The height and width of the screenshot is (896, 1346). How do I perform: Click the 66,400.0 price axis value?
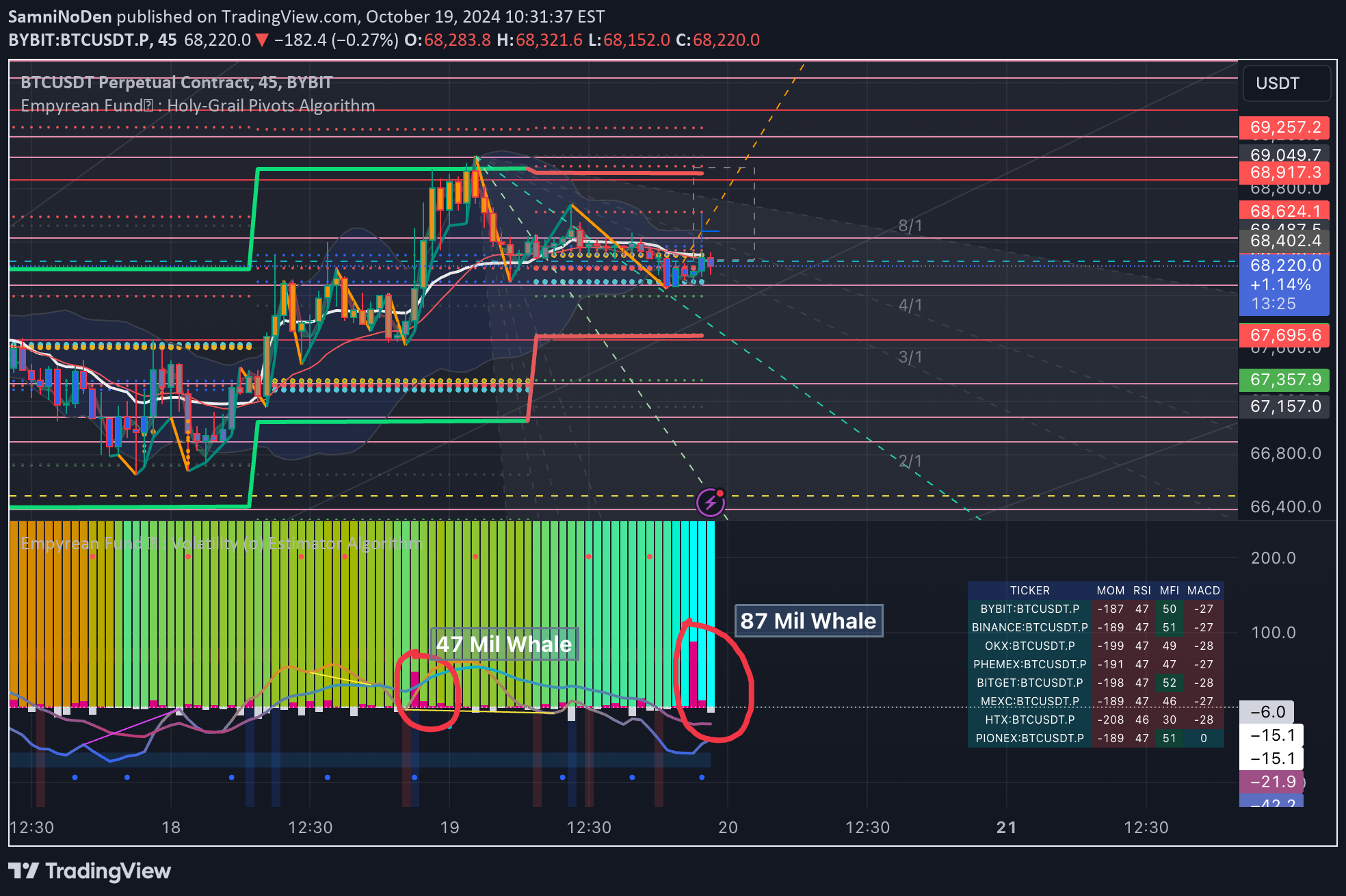coord(1285,507)
